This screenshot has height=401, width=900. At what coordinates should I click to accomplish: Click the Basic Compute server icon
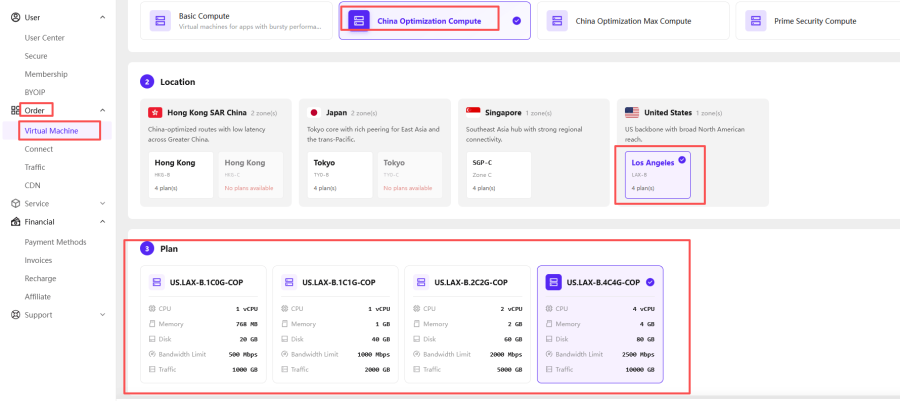(x=160, y=21)
